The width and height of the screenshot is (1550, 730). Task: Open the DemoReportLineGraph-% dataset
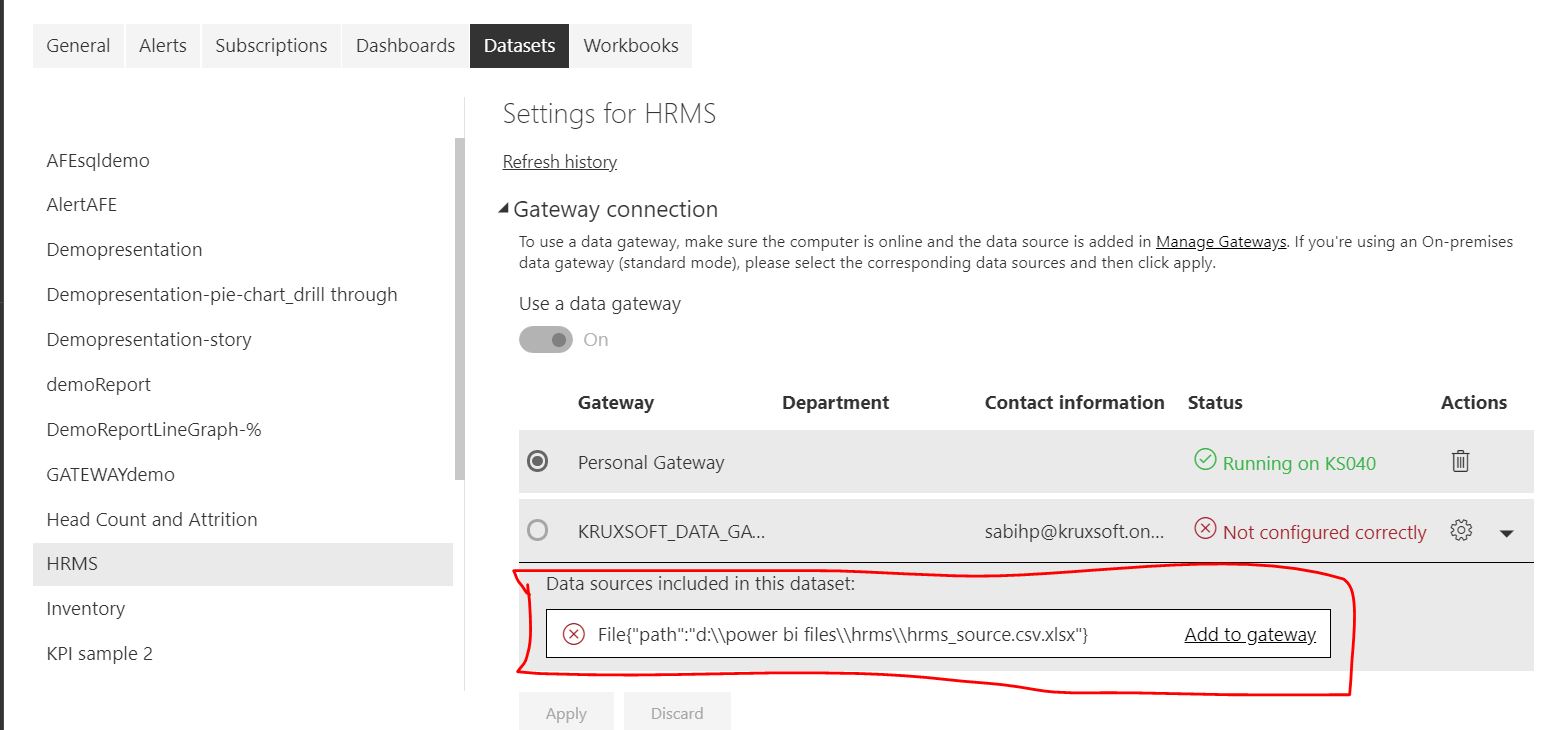154,430
